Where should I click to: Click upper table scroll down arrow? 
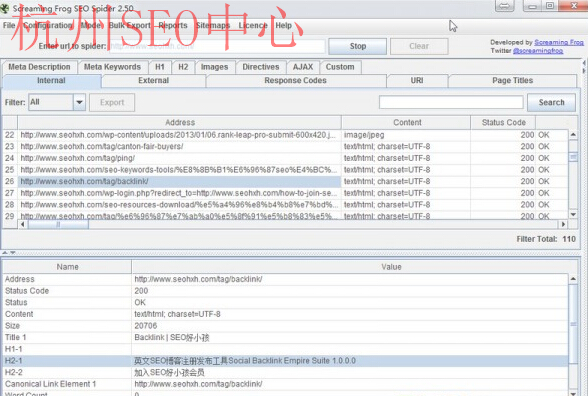pyautogui.click(x=573, y=214)
